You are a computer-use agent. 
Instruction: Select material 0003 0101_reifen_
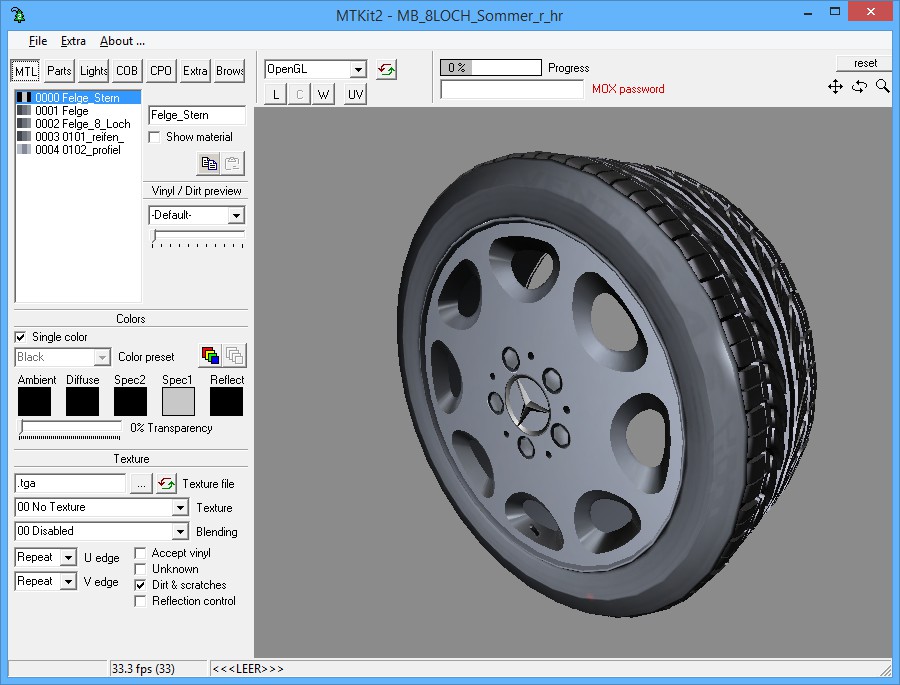pyautogui.click(x=78, y=137)
